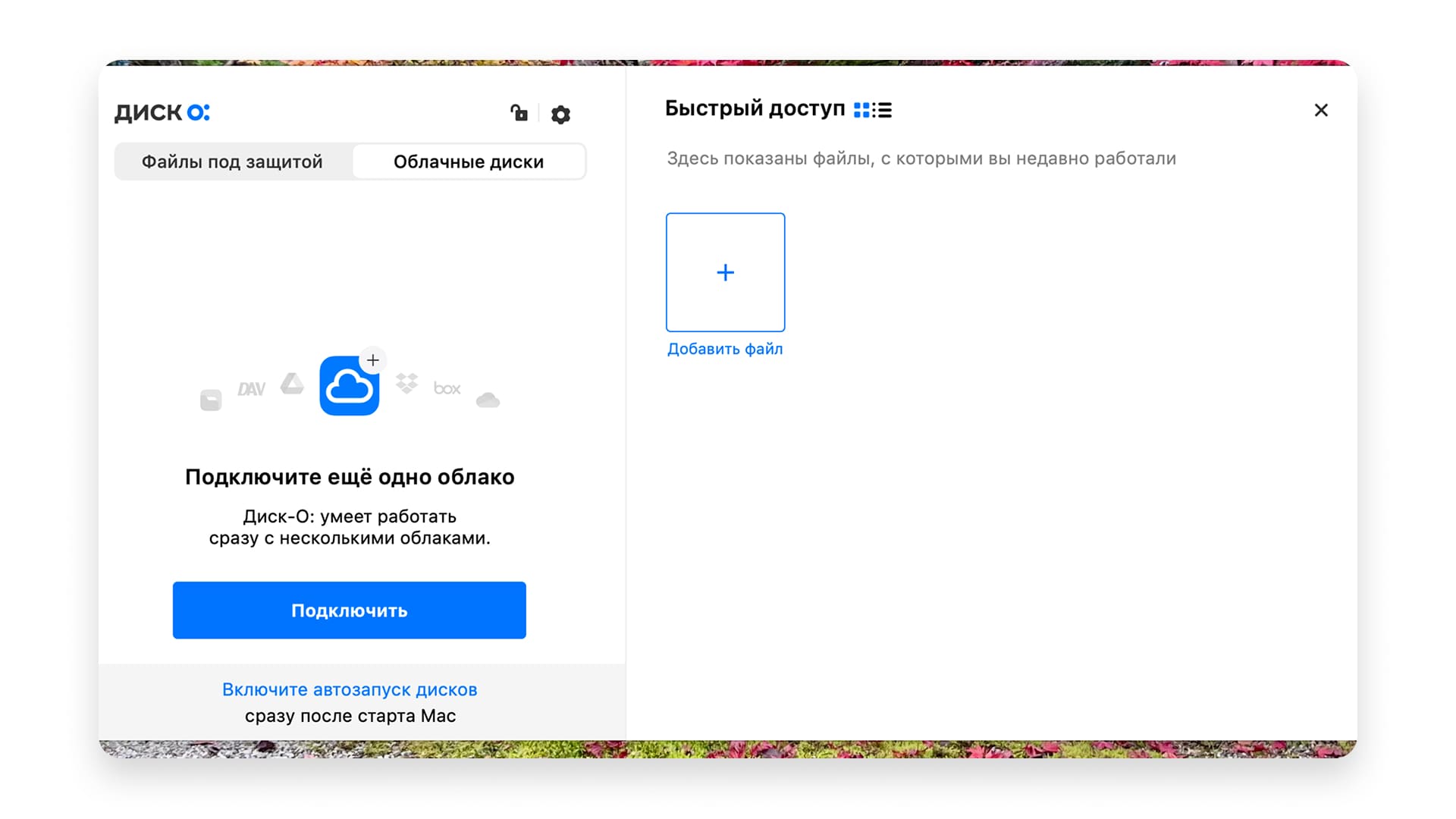This screenshot has width=1456, height=819.
Task: Click the Dropbox icon
Action: coord(407,383)
